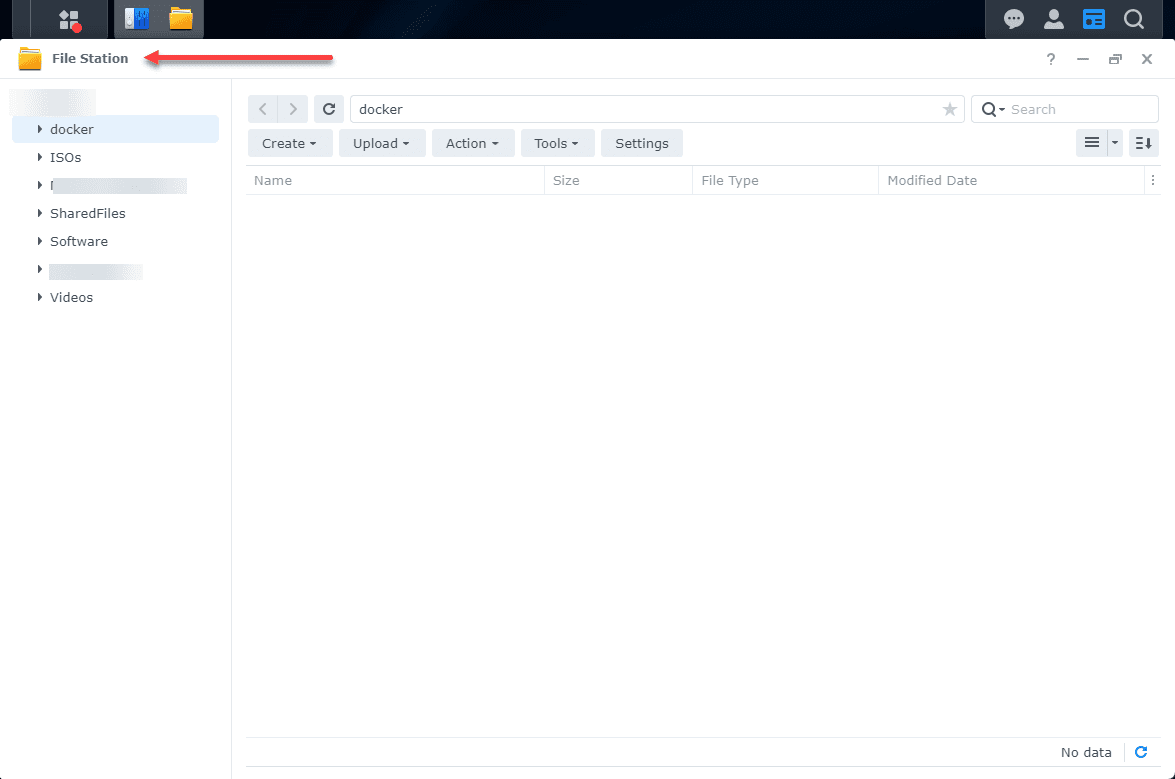Open view mode dropdown arrow

point(1115,142)
